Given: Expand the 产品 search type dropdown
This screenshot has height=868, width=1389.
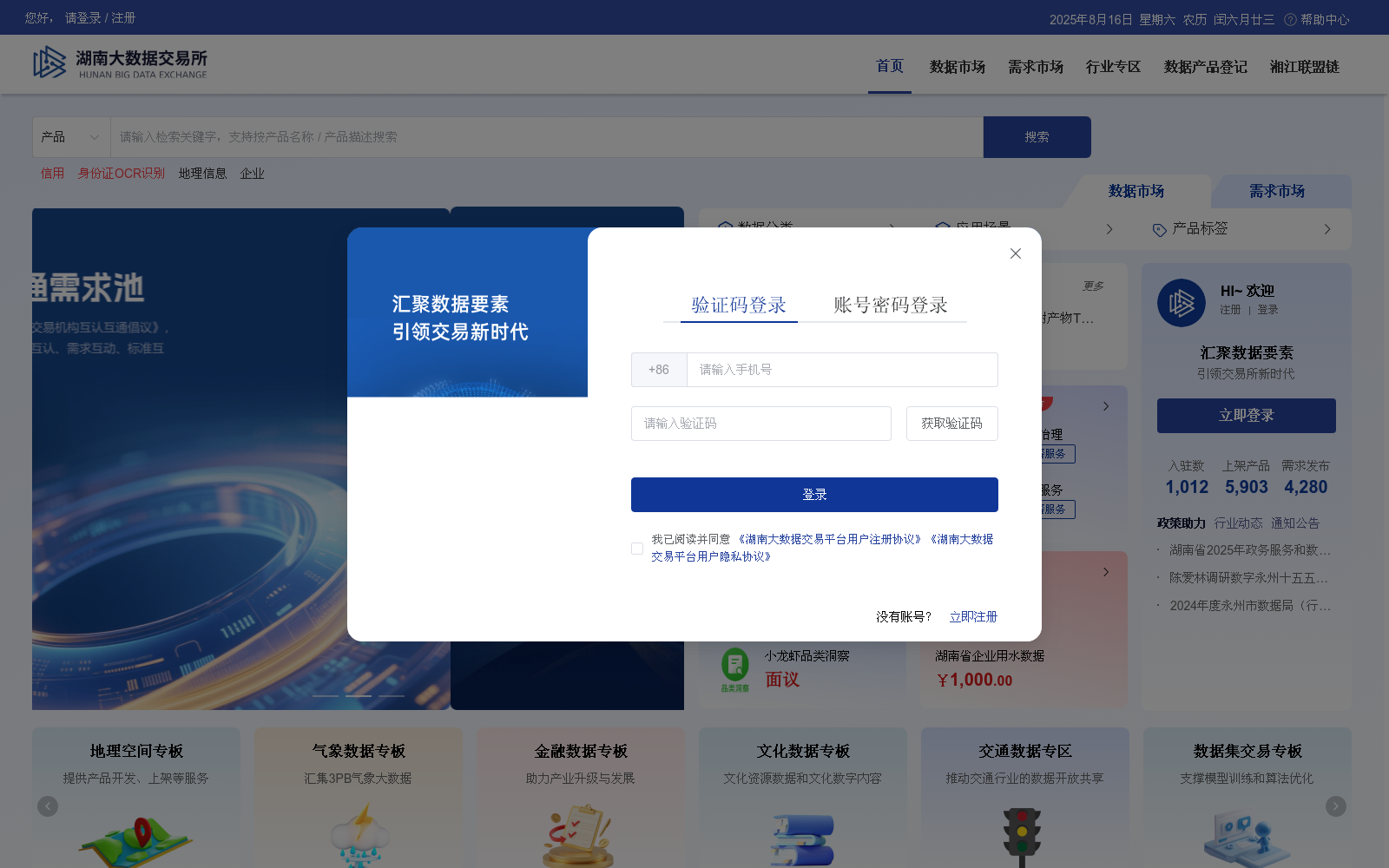Looking at the screenshot, I should coord(71,137).
